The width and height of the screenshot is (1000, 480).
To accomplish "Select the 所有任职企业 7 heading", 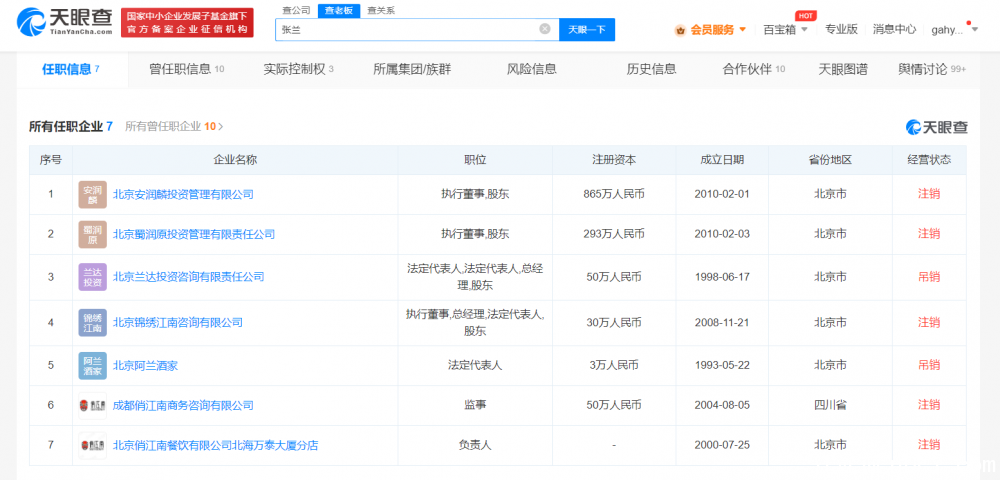I will [71, 126].
